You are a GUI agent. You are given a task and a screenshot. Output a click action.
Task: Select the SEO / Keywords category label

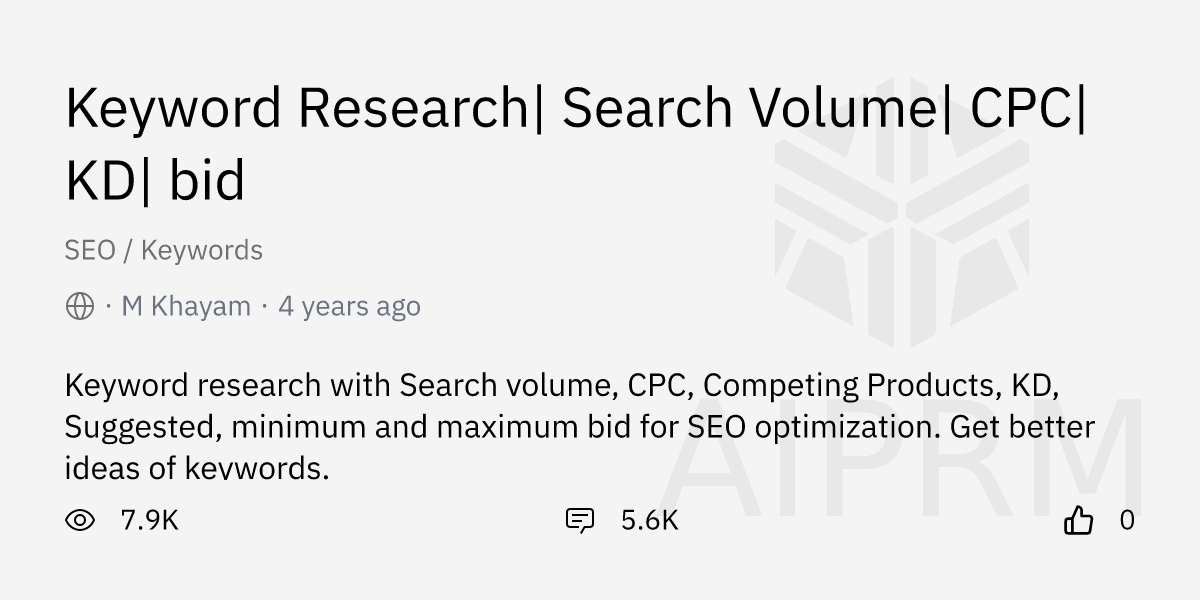(164, 250)
